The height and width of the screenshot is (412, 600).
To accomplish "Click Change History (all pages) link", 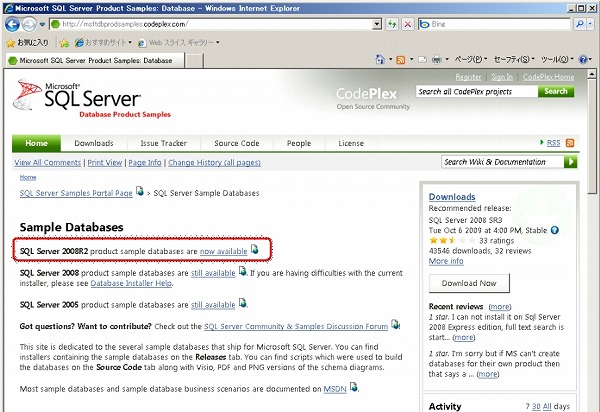I will coord(214,163).
